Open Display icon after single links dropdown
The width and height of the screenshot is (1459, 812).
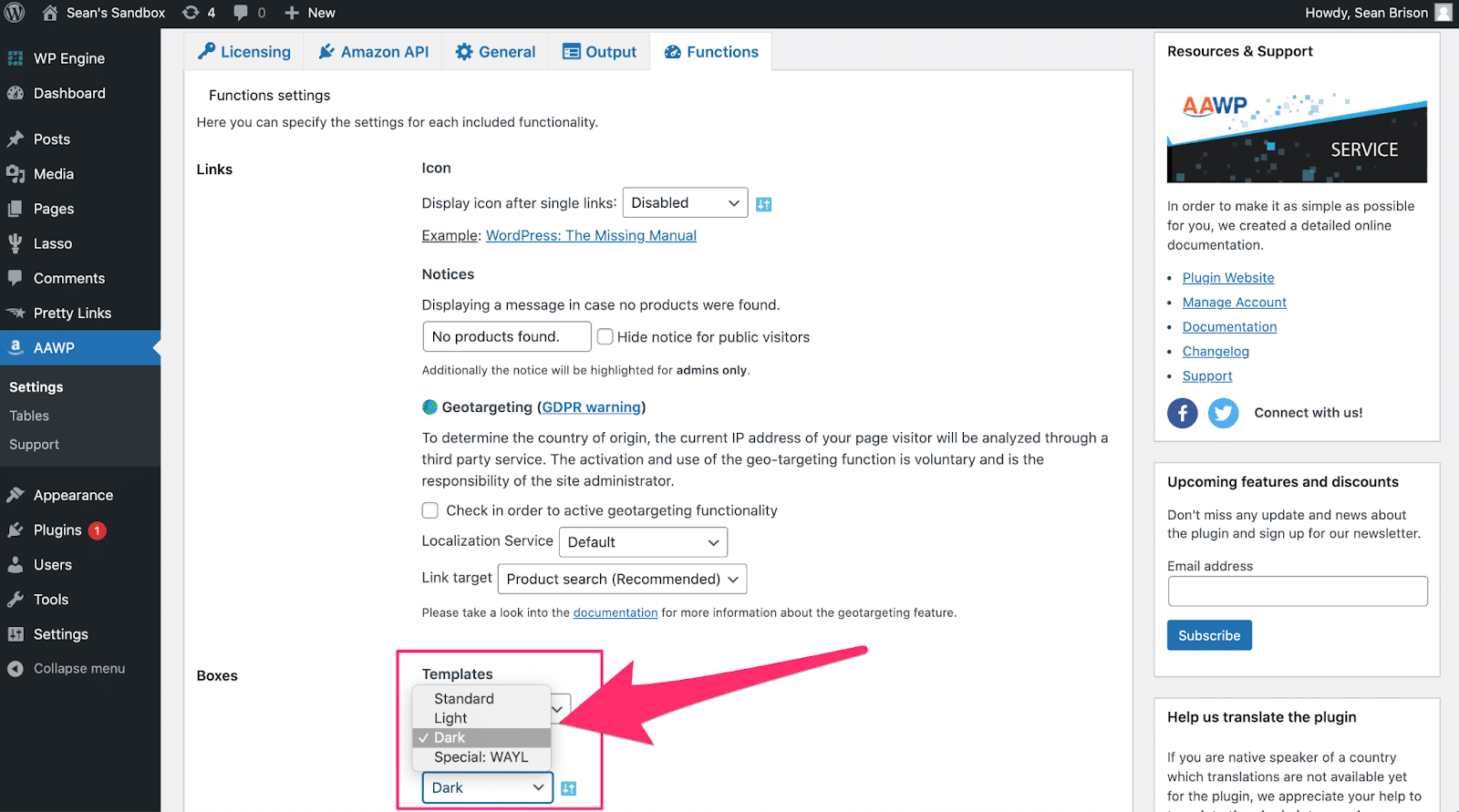(685, 202)
